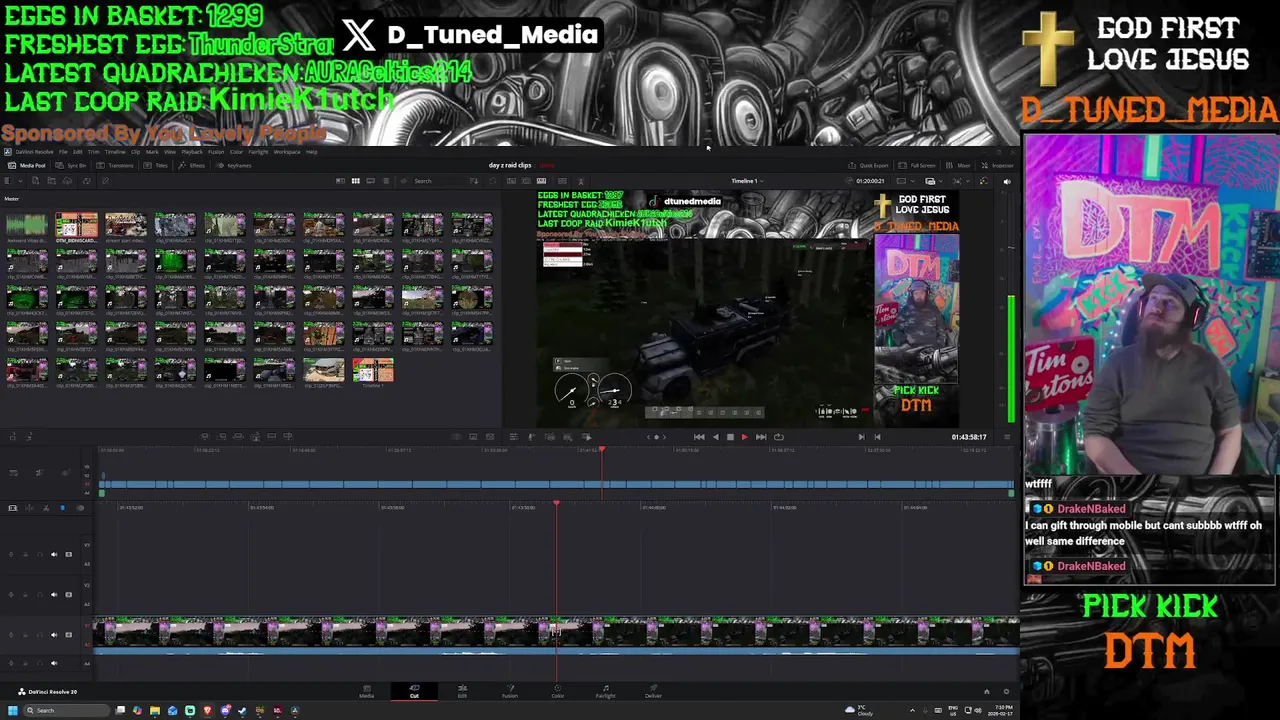Switch media pool to strip view
The width and height of the screenshot is (1280, 720).
(x=370, y=181)
